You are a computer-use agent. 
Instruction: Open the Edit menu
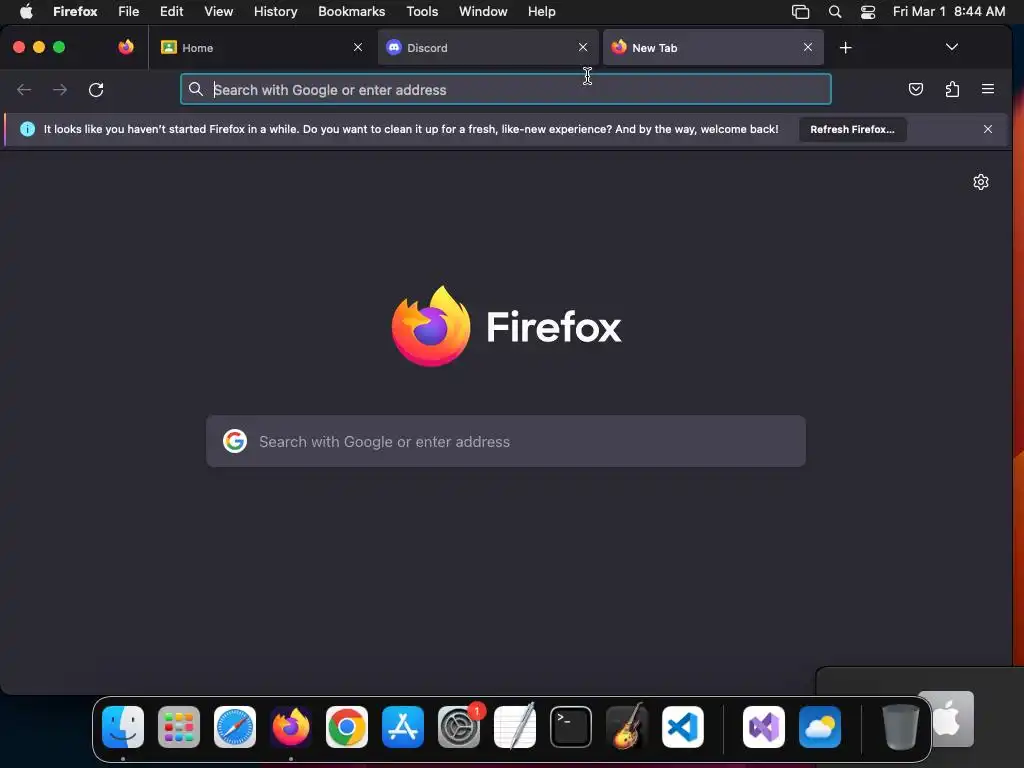click(172, 11)
